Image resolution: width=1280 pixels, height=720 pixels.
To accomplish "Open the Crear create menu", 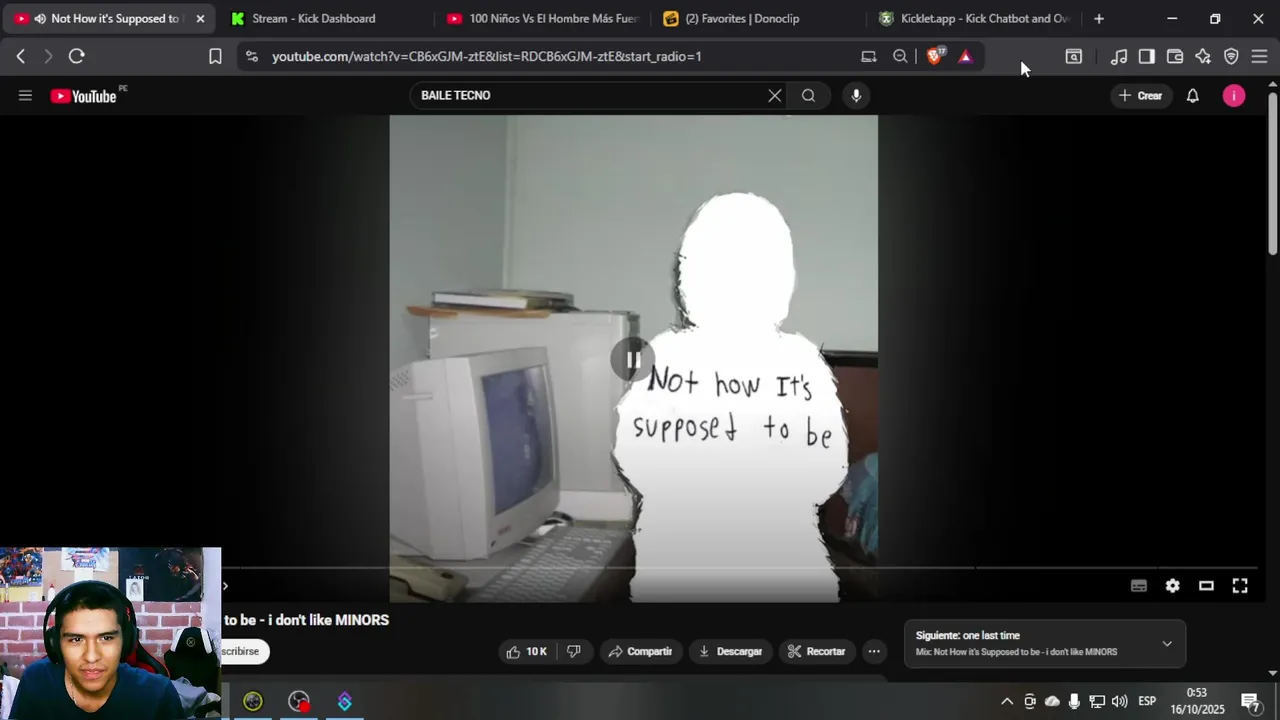I will tap(1140, 96).
